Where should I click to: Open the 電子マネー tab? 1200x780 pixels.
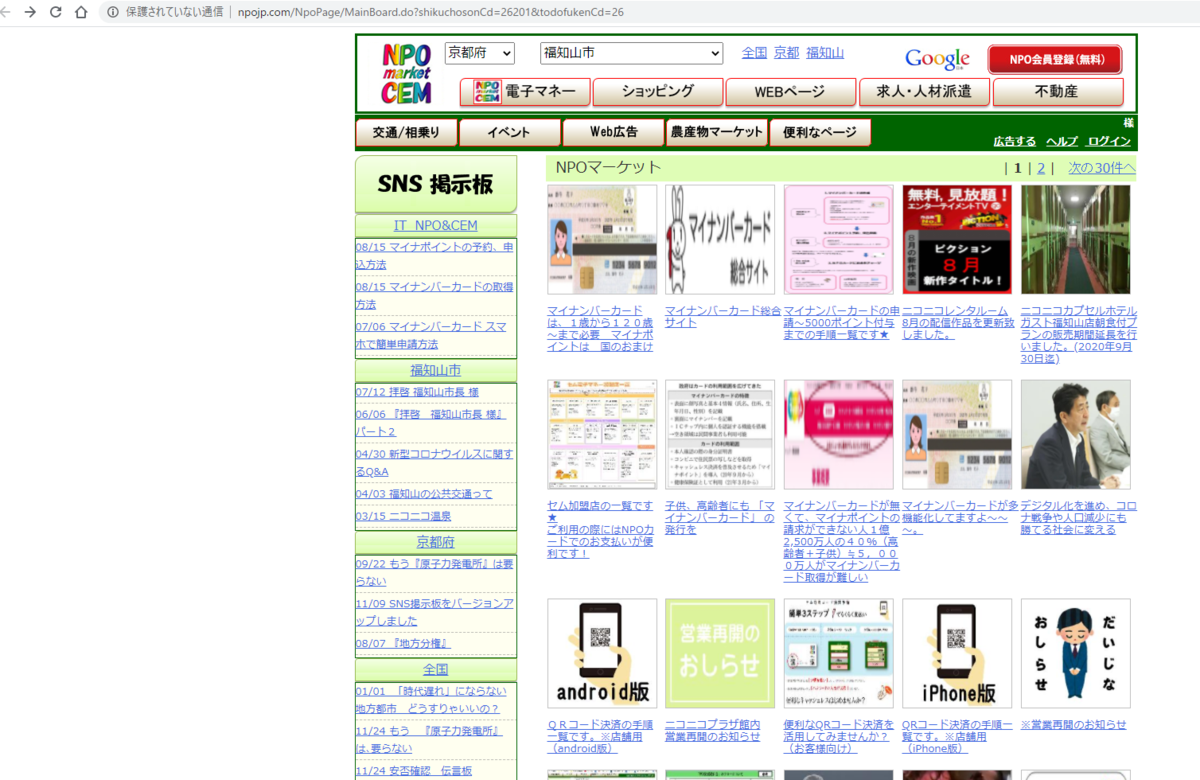click(525, 92)
